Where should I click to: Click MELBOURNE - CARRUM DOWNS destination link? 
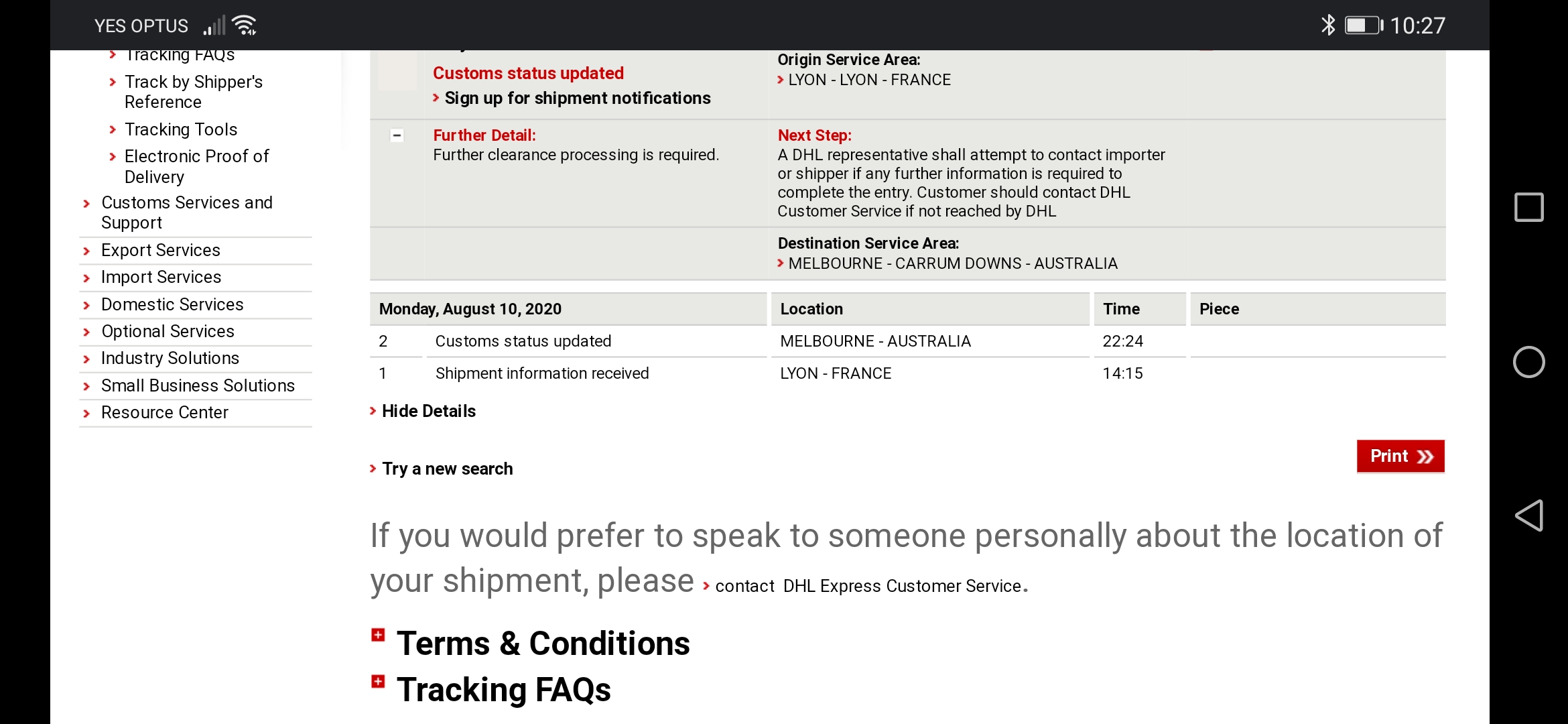click(x=952, y=263)
